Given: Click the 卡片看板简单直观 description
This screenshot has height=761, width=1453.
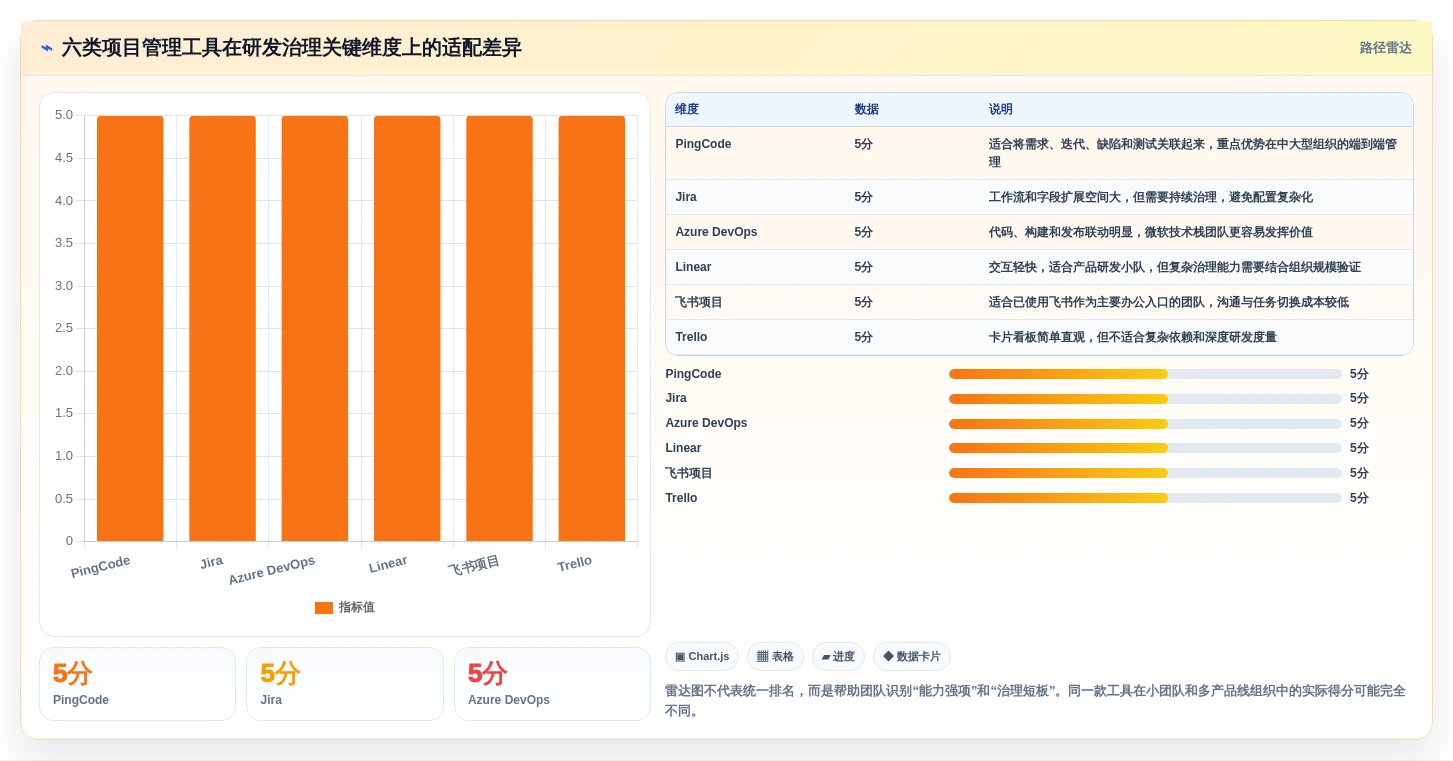Looking at the screenshot, I should point(1132,337).
